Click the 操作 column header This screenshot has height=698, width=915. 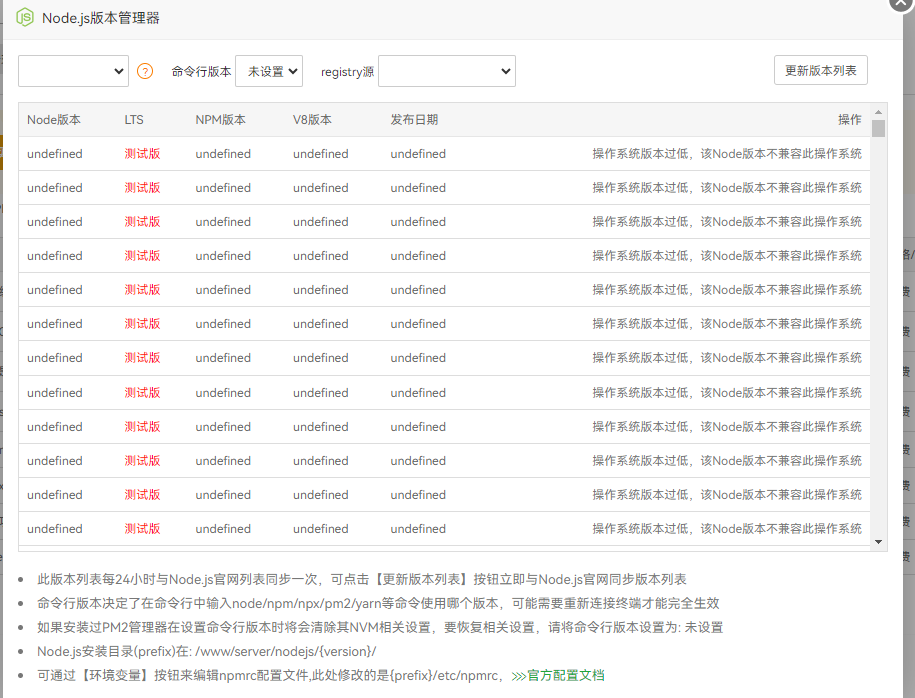pos(850,120)
